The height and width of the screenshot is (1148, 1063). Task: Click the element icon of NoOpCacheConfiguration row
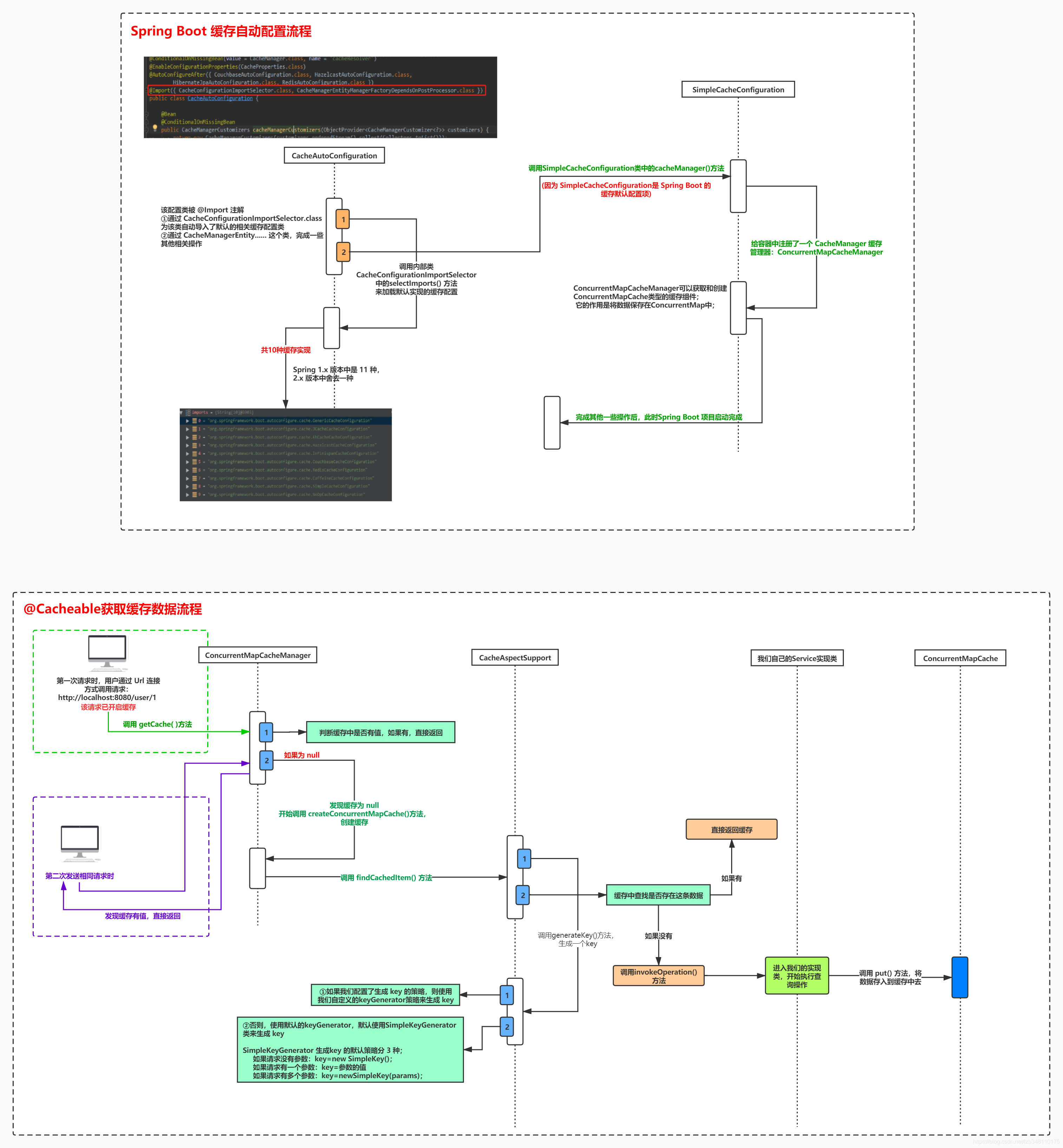click(195, 495)
